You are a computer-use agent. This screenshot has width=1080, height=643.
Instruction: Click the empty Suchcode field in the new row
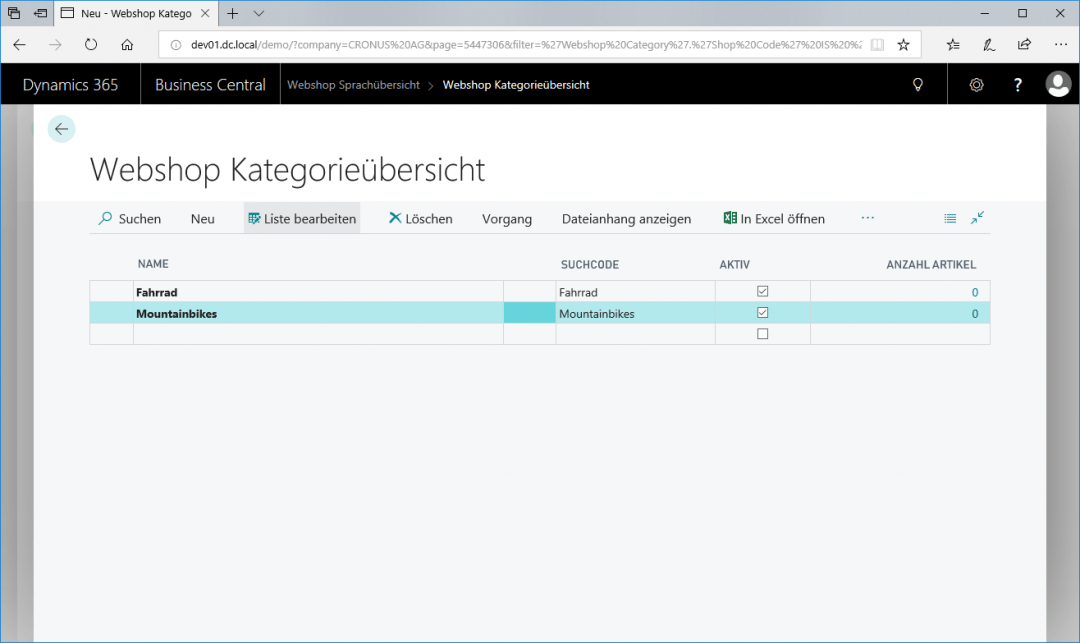[635, 335]
